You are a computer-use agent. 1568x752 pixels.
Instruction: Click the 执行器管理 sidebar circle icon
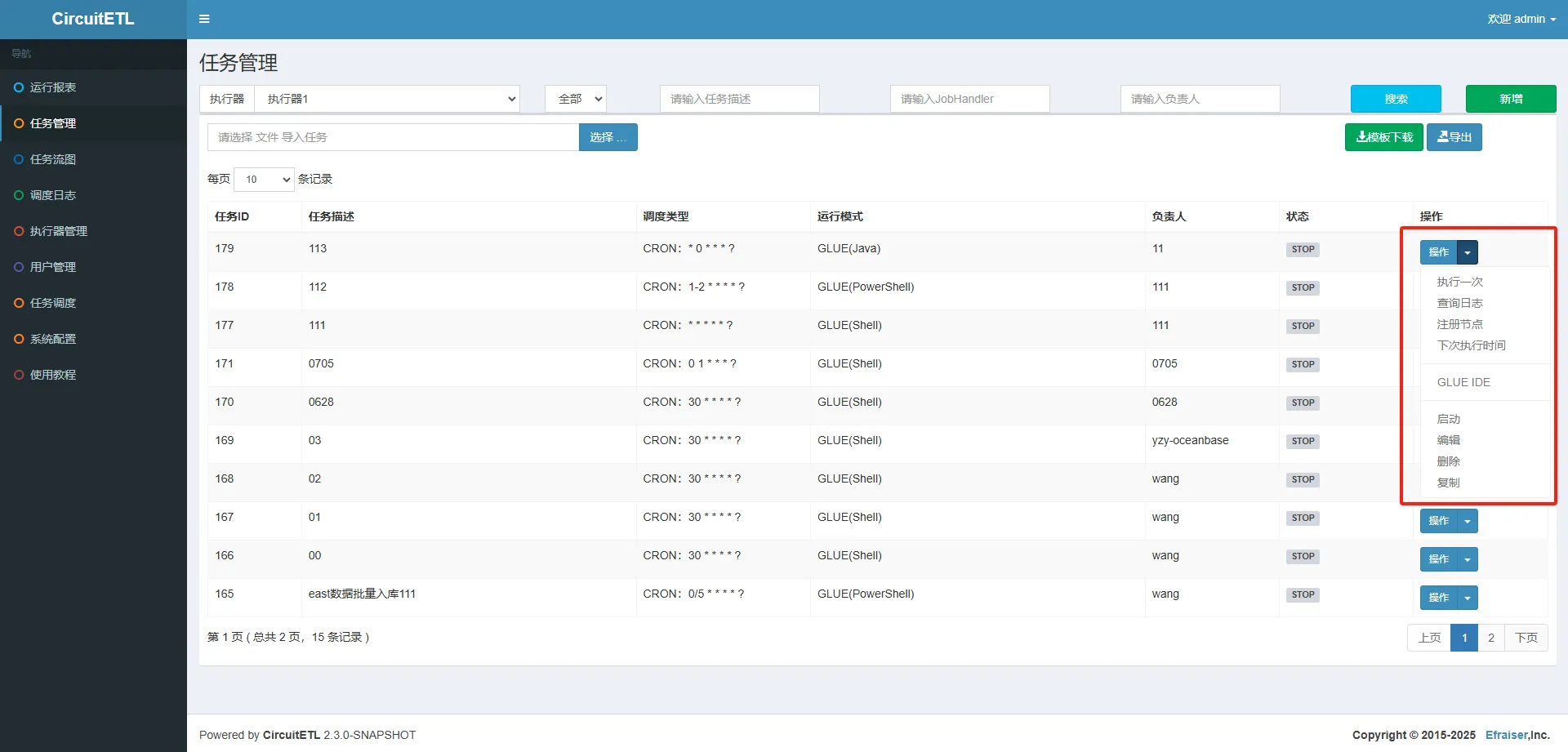click(19, 231)
